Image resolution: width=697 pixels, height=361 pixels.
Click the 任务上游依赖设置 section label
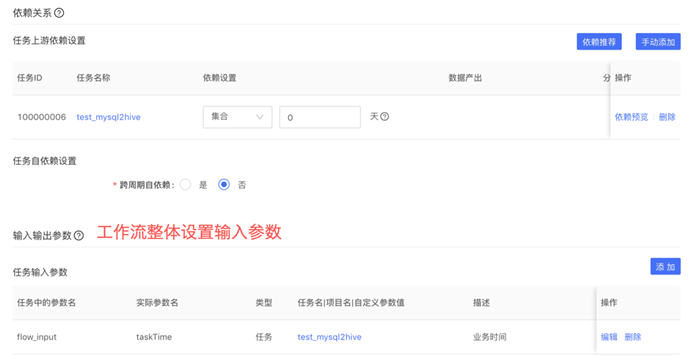click(49, 40)
